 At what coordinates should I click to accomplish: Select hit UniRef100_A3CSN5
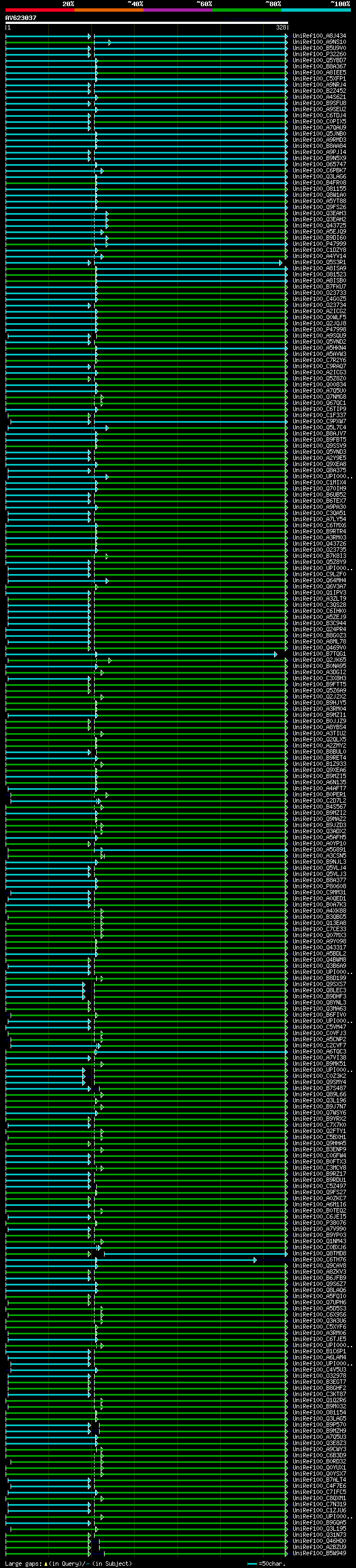click(x=319, y=856)
